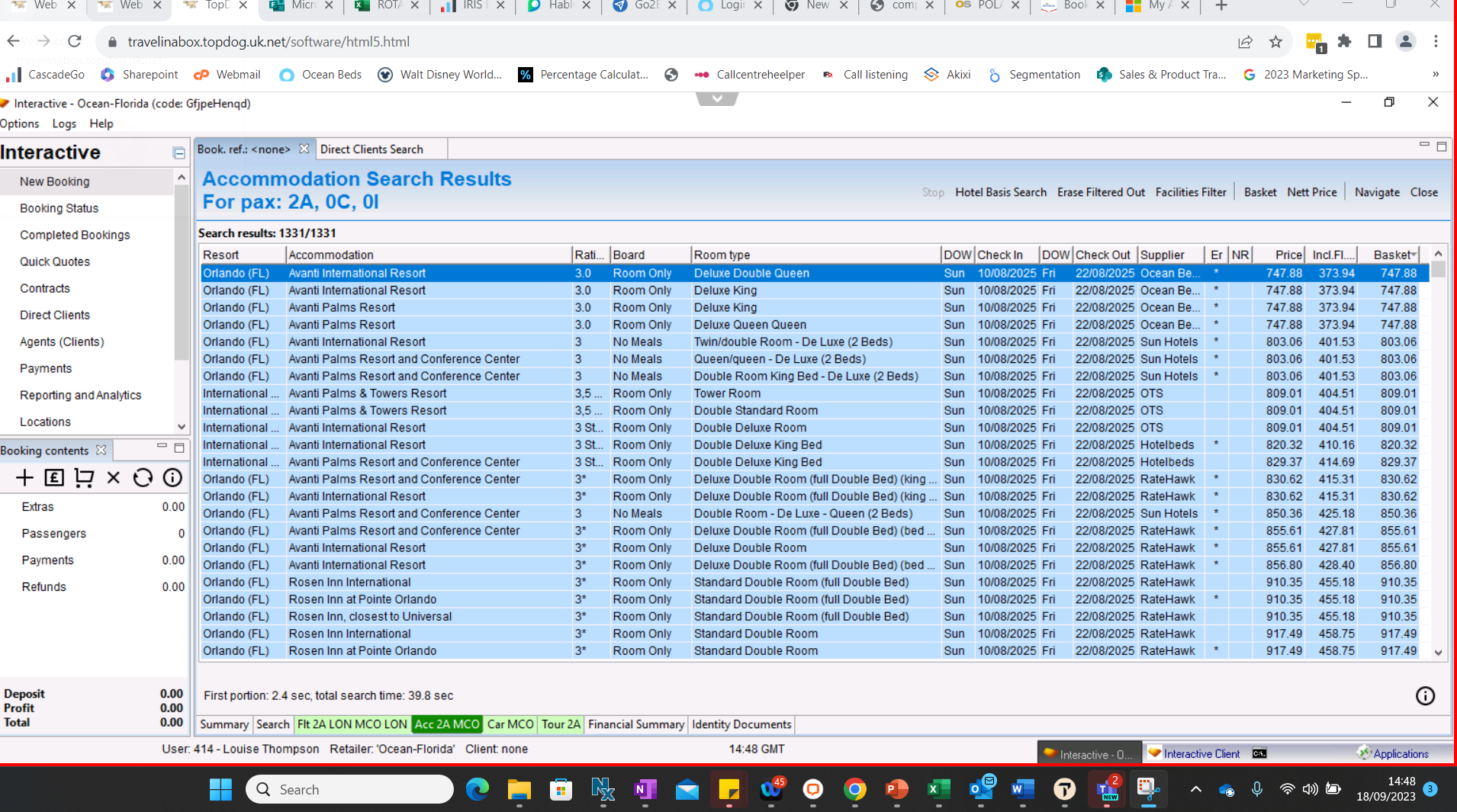Image resolution: width=1457 pixels, height=812 pixels.
Task: Click the info icon in Booking contents toolbar
Action: (x=173, y=478)
